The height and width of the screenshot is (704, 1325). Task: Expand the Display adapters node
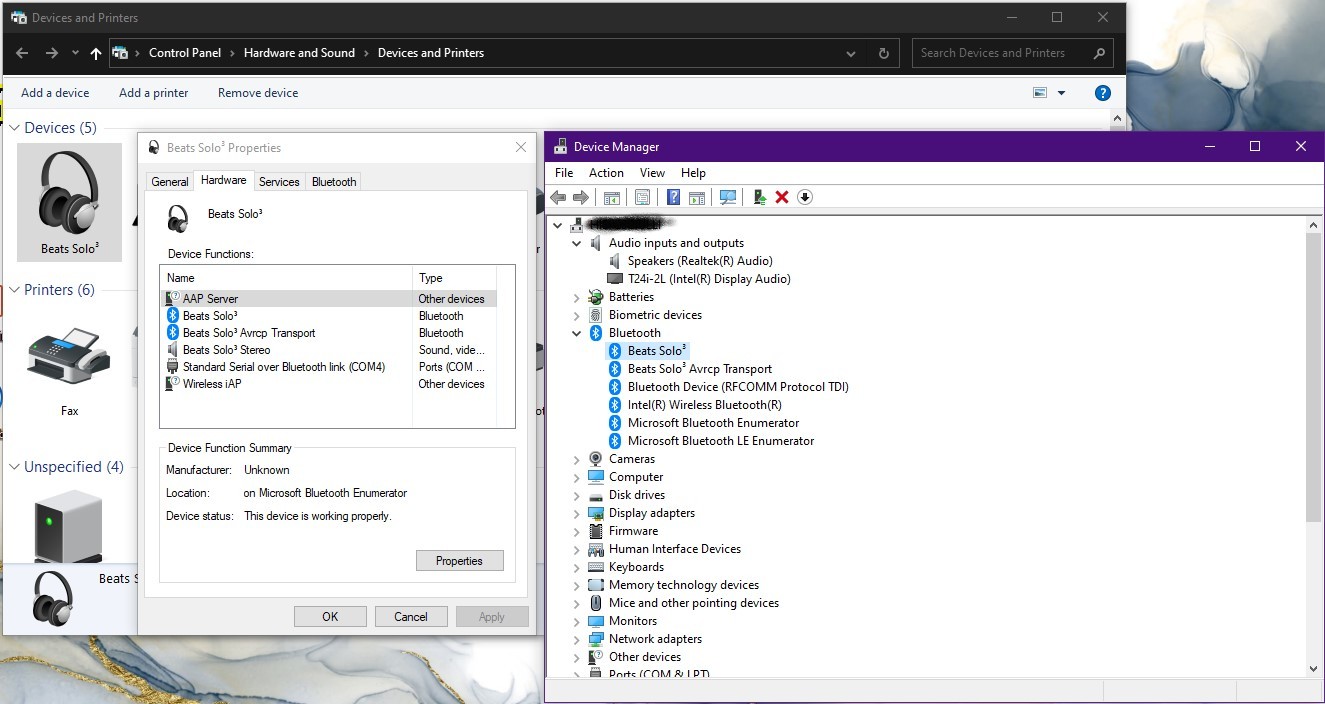click(x=577, y=513)
